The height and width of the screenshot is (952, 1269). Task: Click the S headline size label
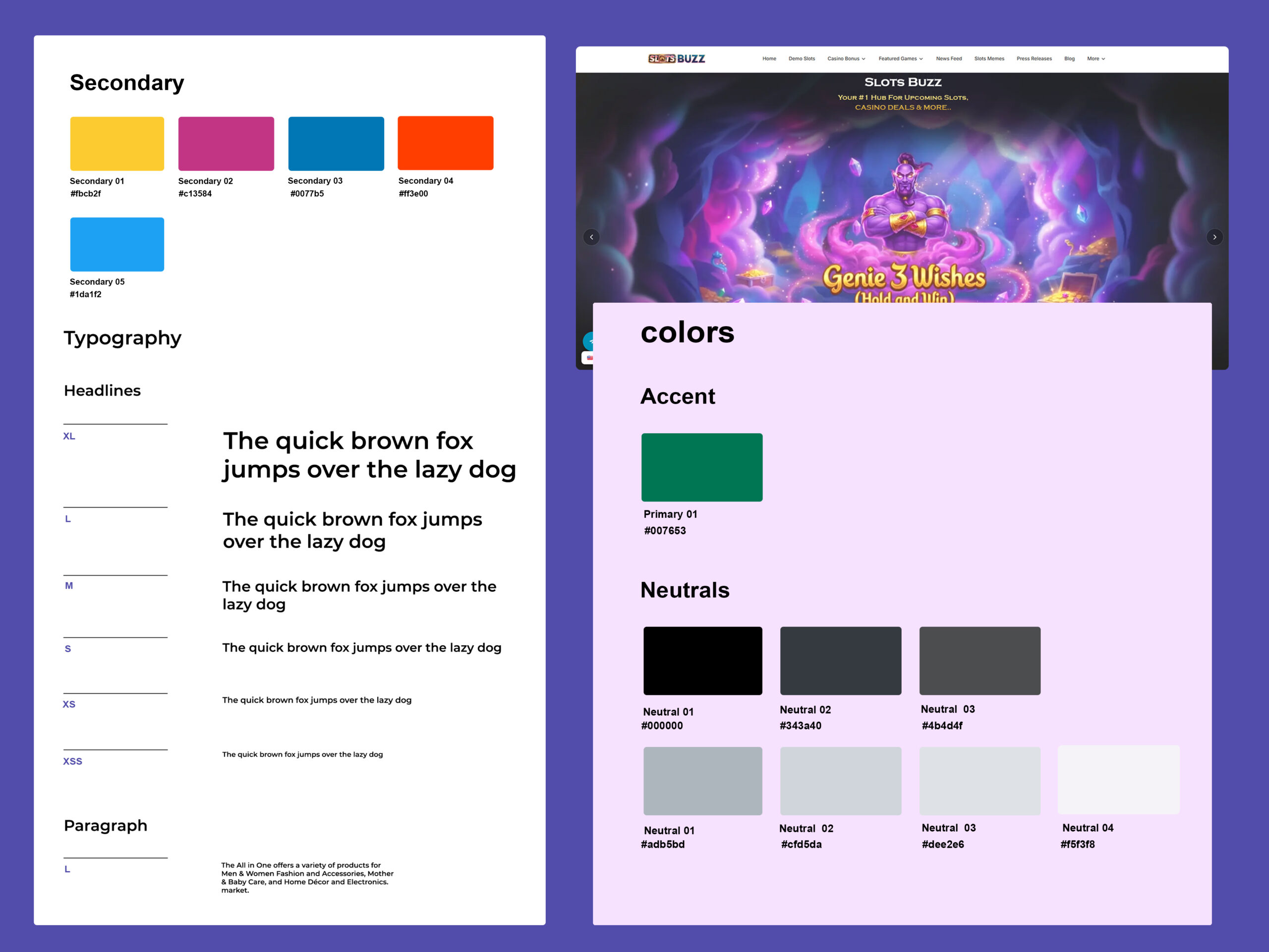tap(68, 649)
